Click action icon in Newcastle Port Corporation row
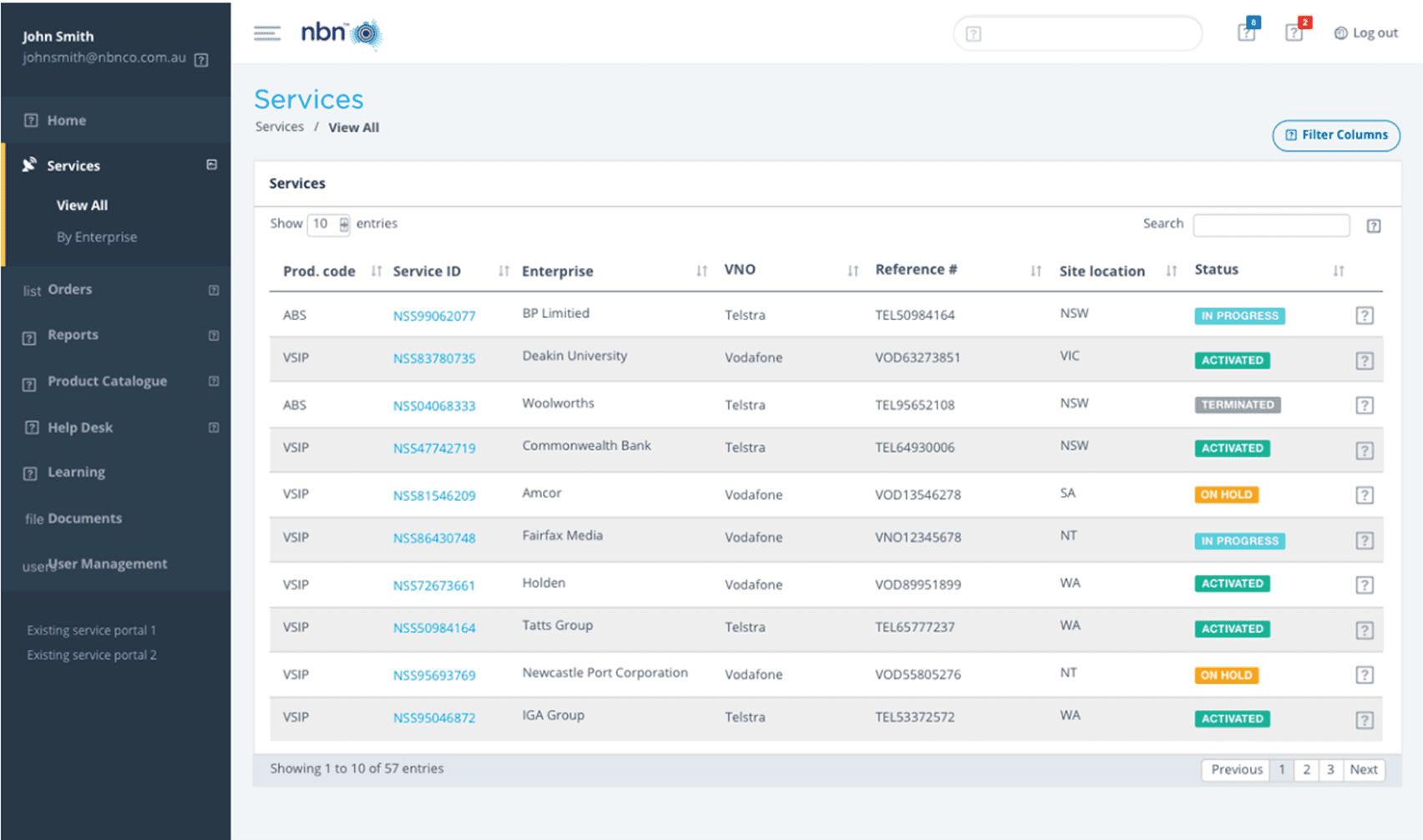Screen dimensions: 1423x840 (x=1365, y=675)
